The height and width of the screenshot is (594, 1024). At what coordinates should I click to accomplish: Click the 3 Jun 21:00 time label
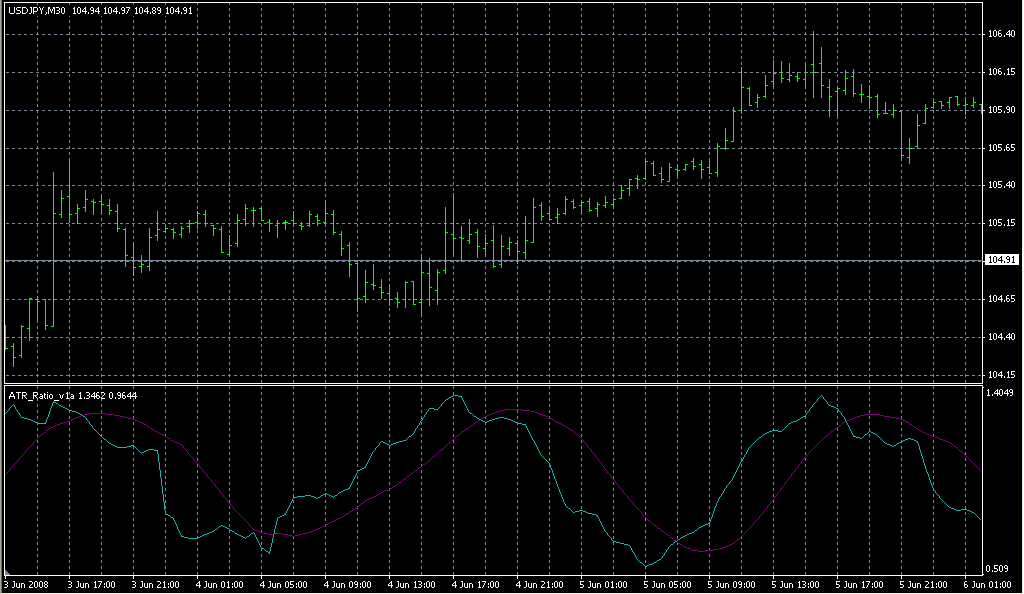click(156, 584)
